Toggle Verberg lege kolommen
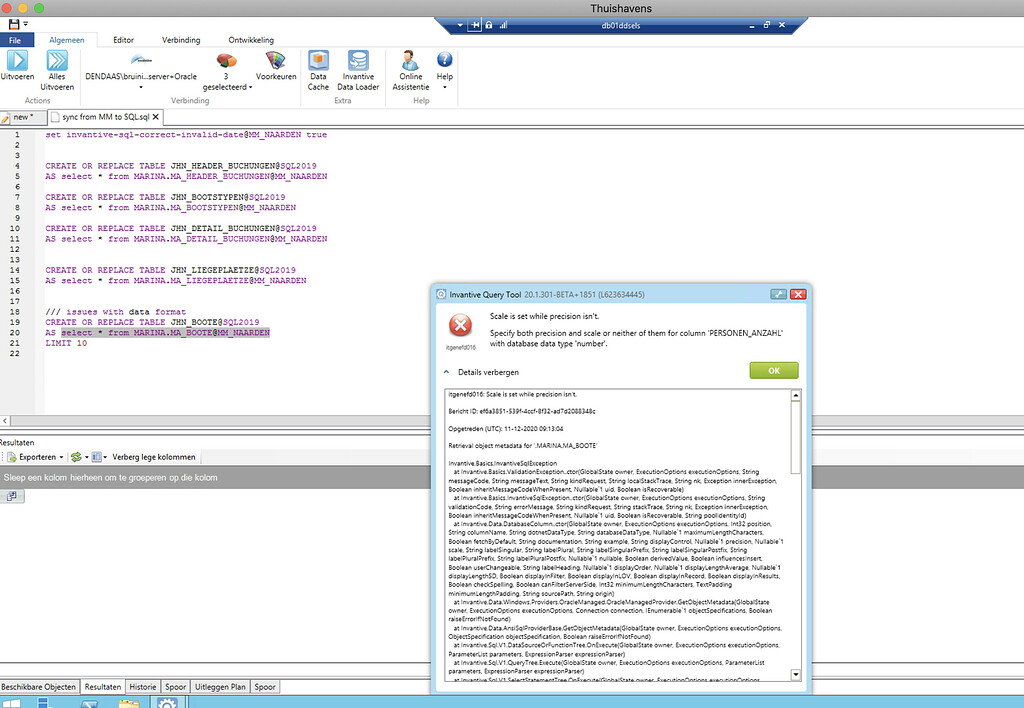This screenshot has width=1024, height=708. [152, 457]
